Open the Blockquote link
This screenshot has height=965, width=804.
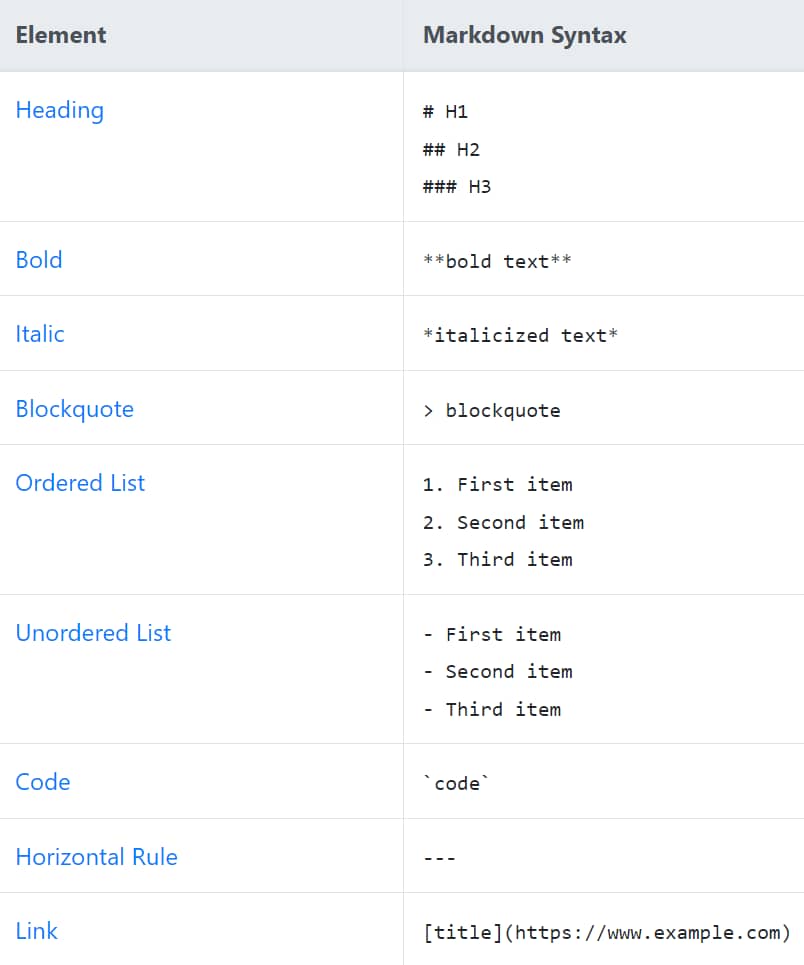[74, 409]
